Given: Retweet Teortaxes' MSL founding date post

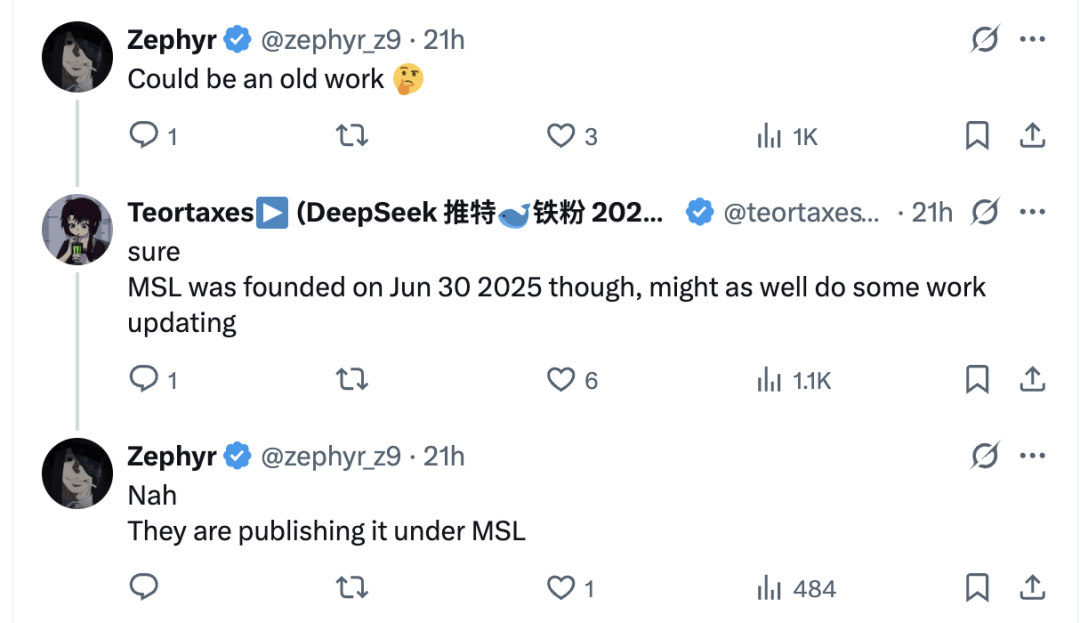Looking at the screenshot, I should click(352, 380).
